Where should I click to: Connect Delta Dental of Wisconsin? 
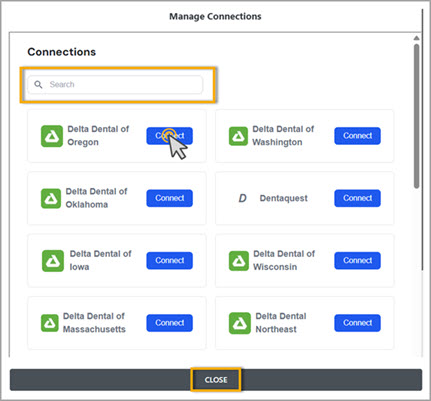357,260
